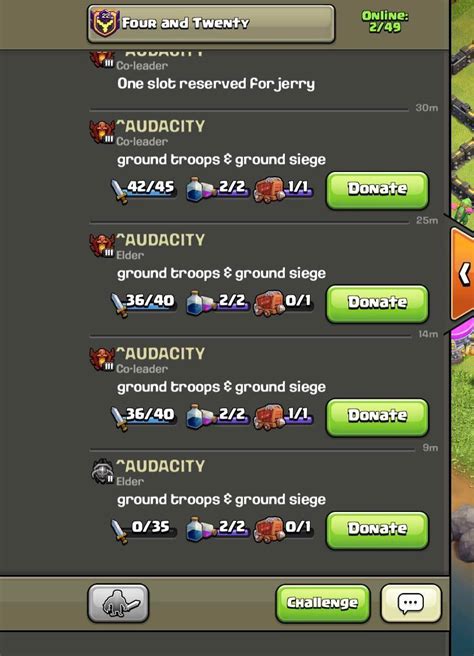Collapse chat panel with orange arrow tab
The height and width of the screenshot is (656, 474).
(x=462, y=274)
